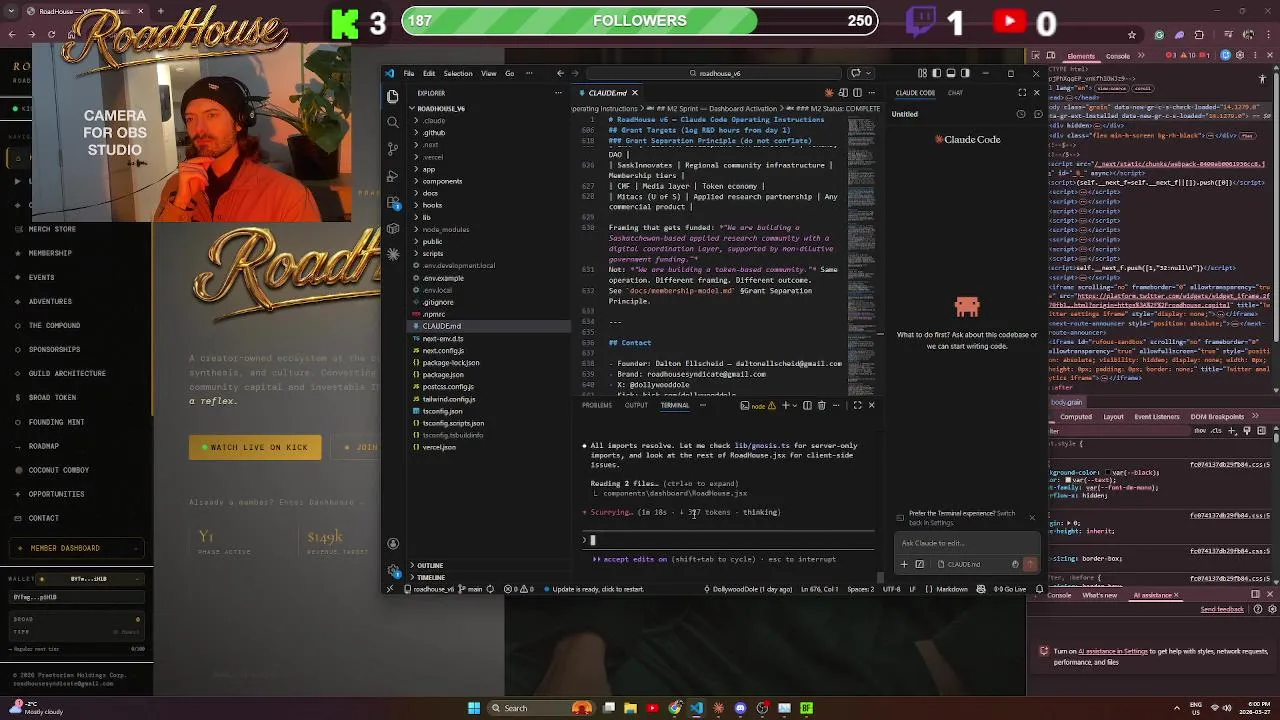Viewport: 1280px width, 720px height.
Task: Kill the terminal with the trash icon
Action: (821, 405)
